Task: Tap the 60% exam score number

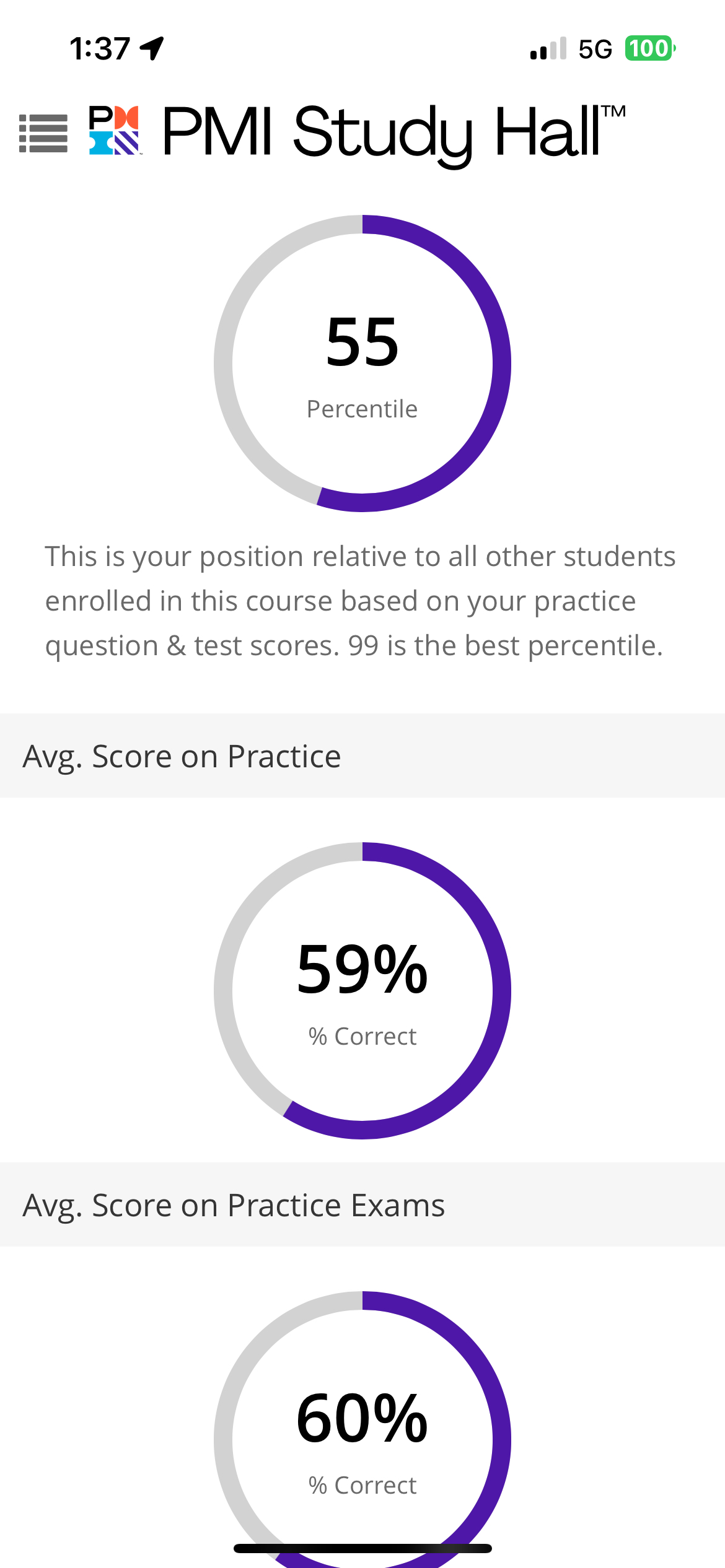Action: tap(362, 1419)
